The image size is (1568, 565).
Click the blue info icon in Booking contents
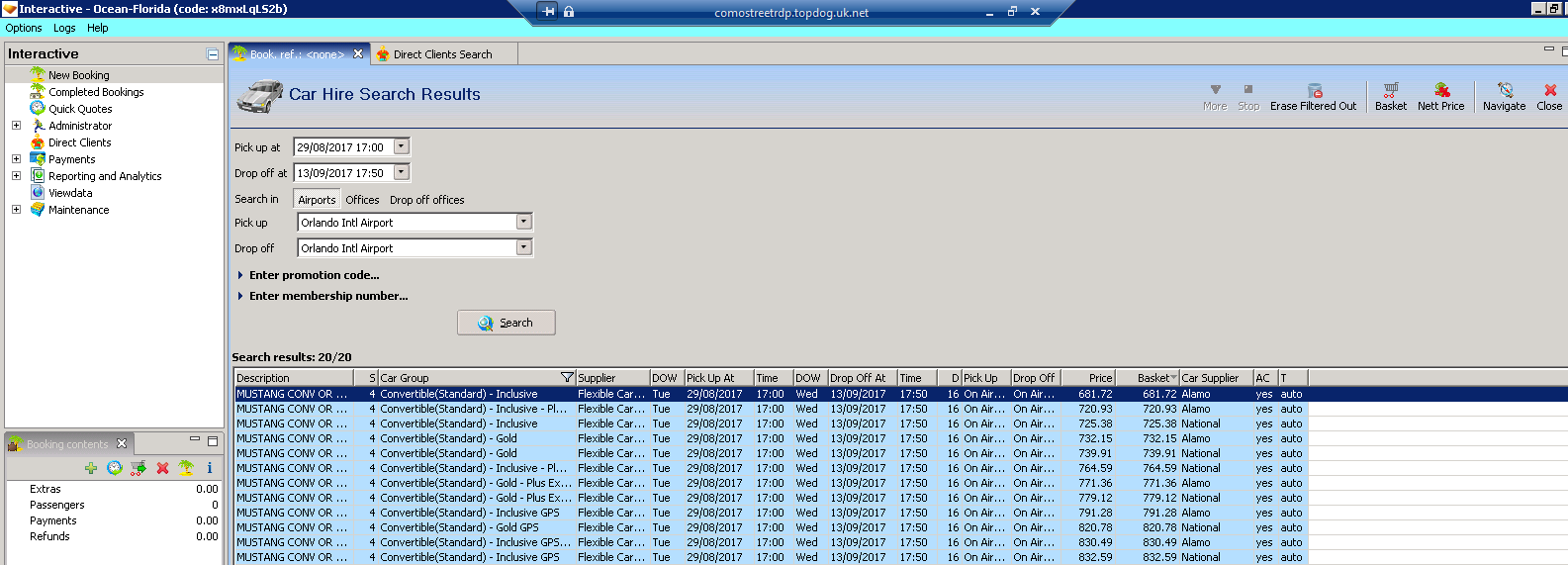pos(210,468)
